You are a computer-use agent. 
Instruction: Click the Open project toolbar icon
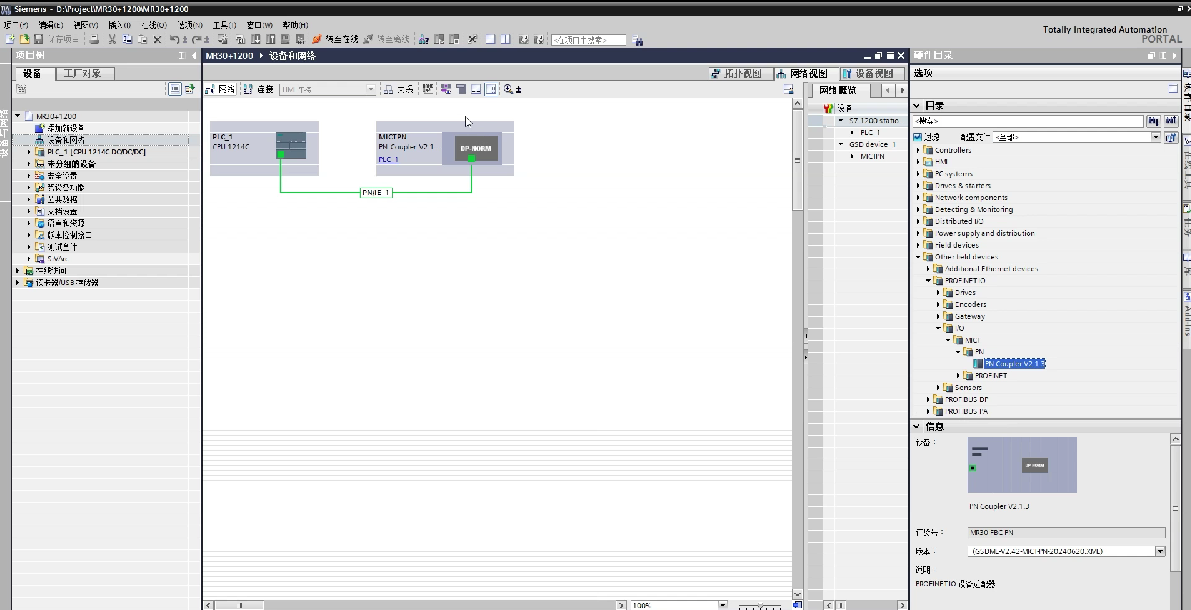tap(24, 39)
